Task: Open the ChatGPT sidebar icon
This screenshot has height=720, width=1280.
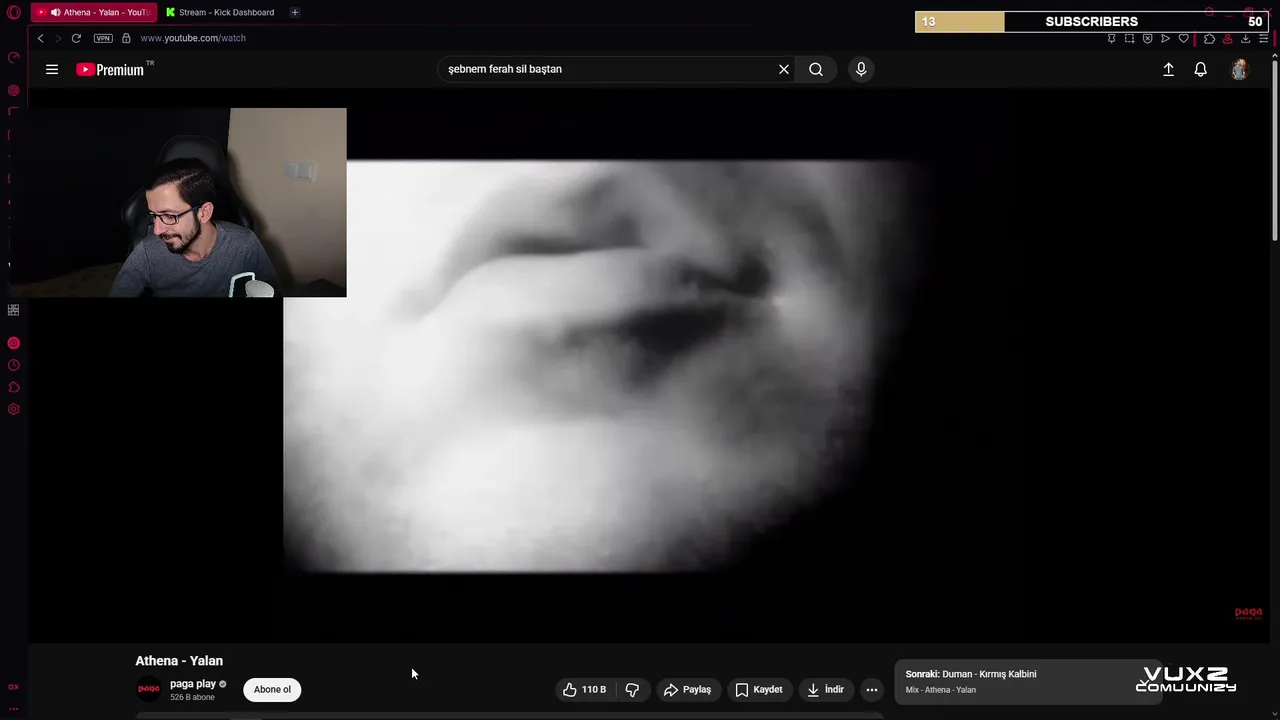Action: click(x=14, y=90)
